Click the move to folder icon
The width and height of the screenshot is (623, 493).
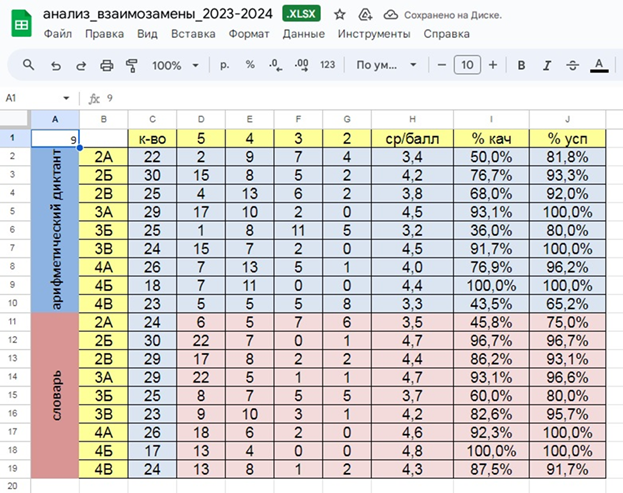click(365, 15)
